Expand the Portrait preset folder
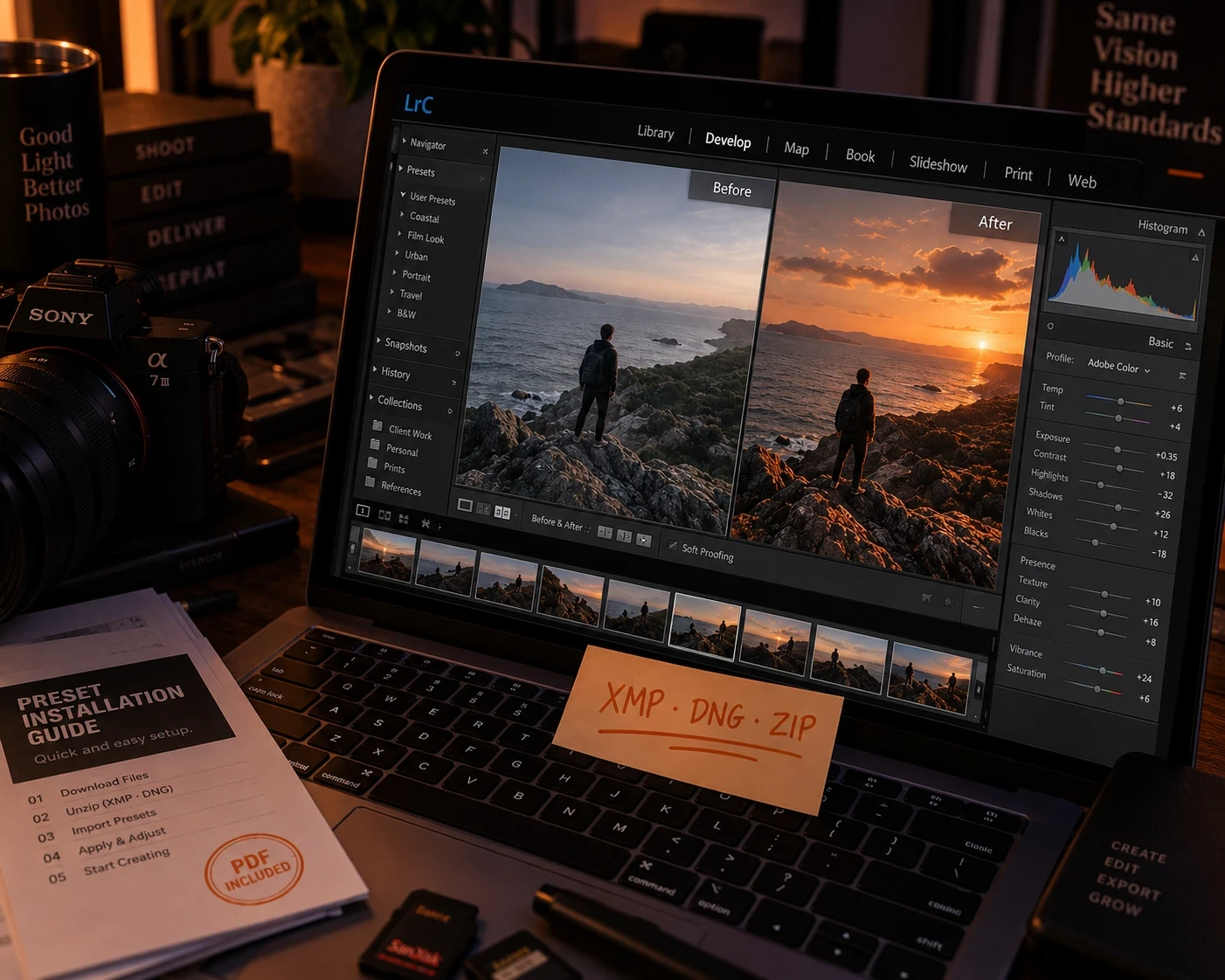The image size is (1225, 980). pyautogui.click(x=394, y=273)
